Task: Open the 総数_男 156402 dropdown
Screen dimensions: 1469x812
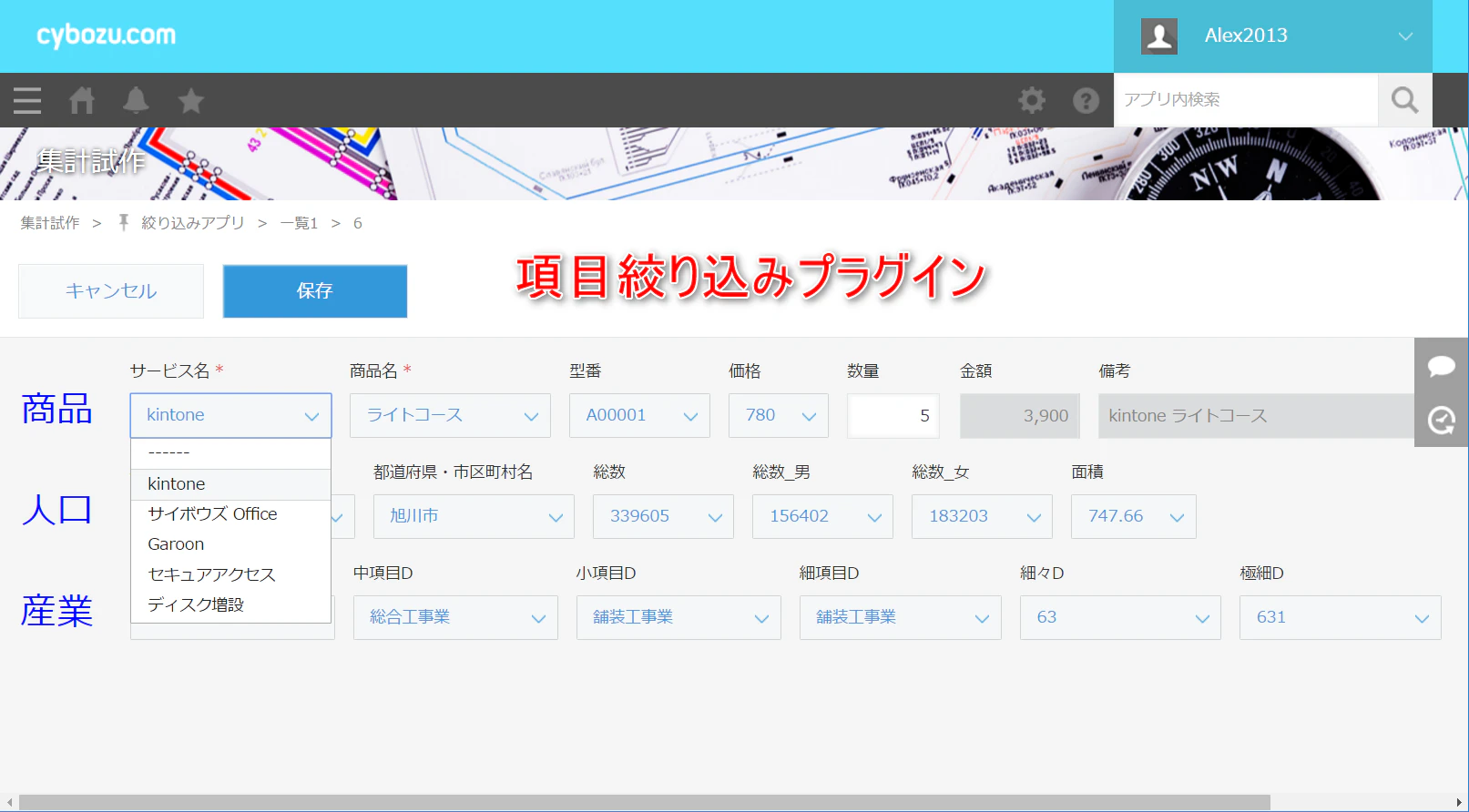Action: (822, 516)
